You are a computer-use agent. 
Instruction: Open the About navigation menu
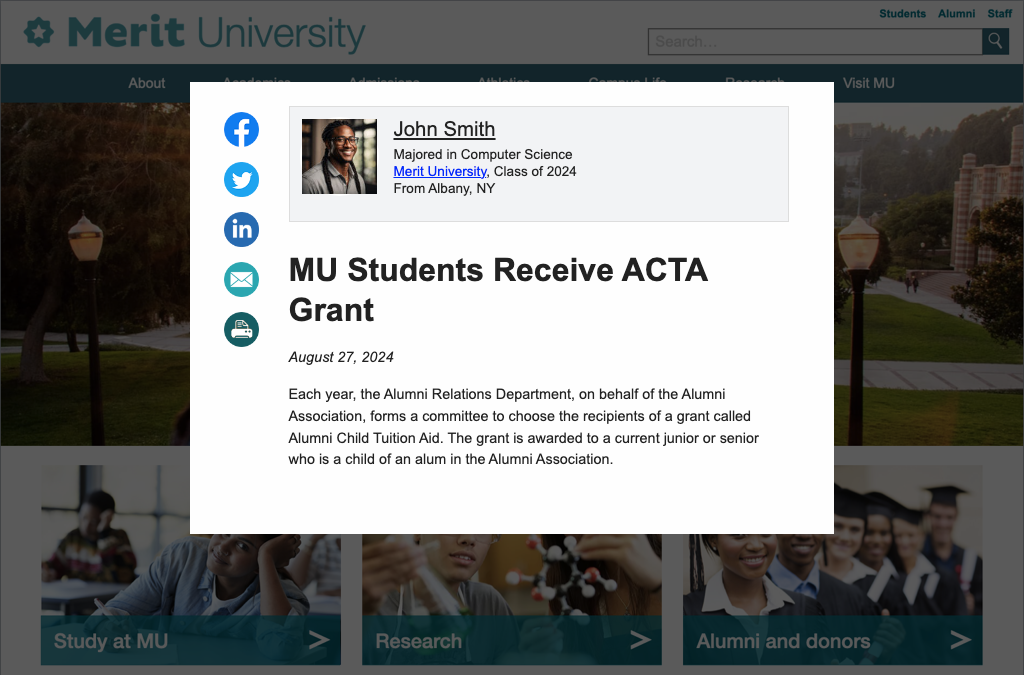[146, 83]
